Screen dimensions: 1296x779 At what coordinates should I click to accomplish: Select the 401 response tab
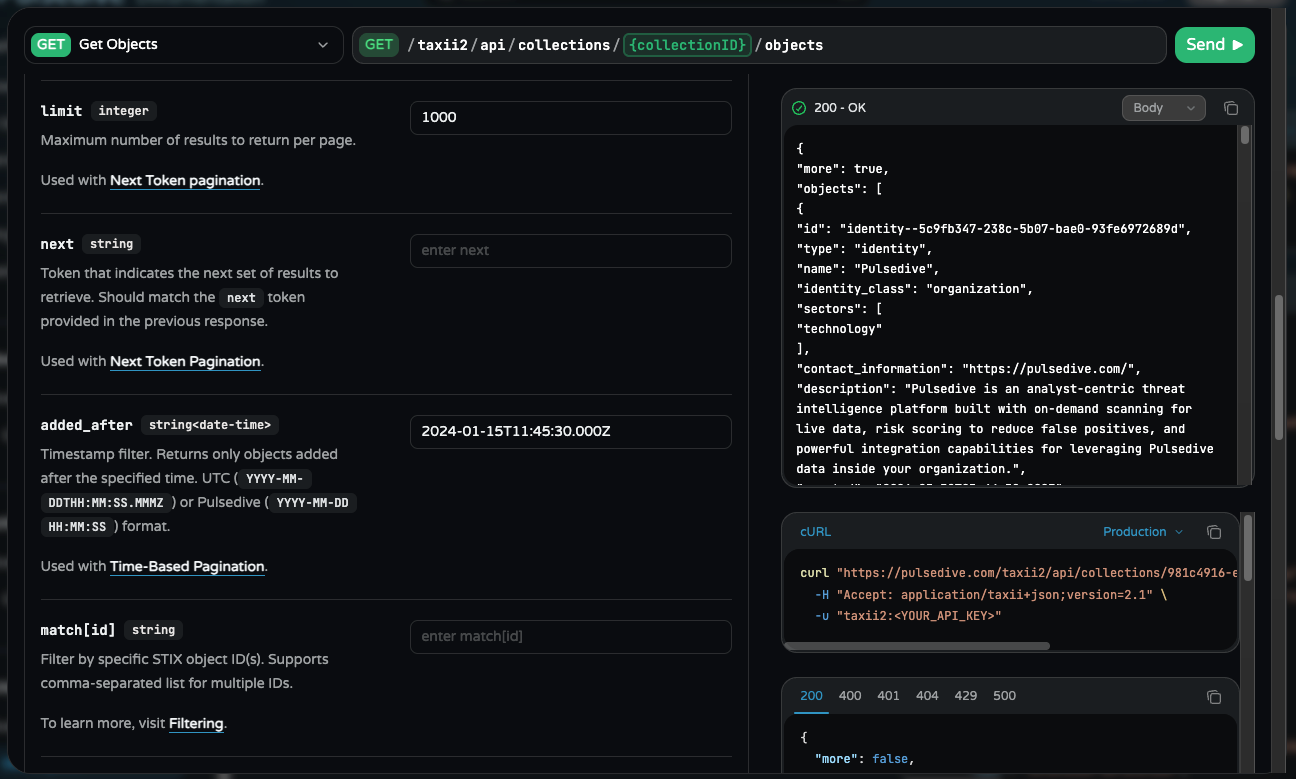coord(888,696)
